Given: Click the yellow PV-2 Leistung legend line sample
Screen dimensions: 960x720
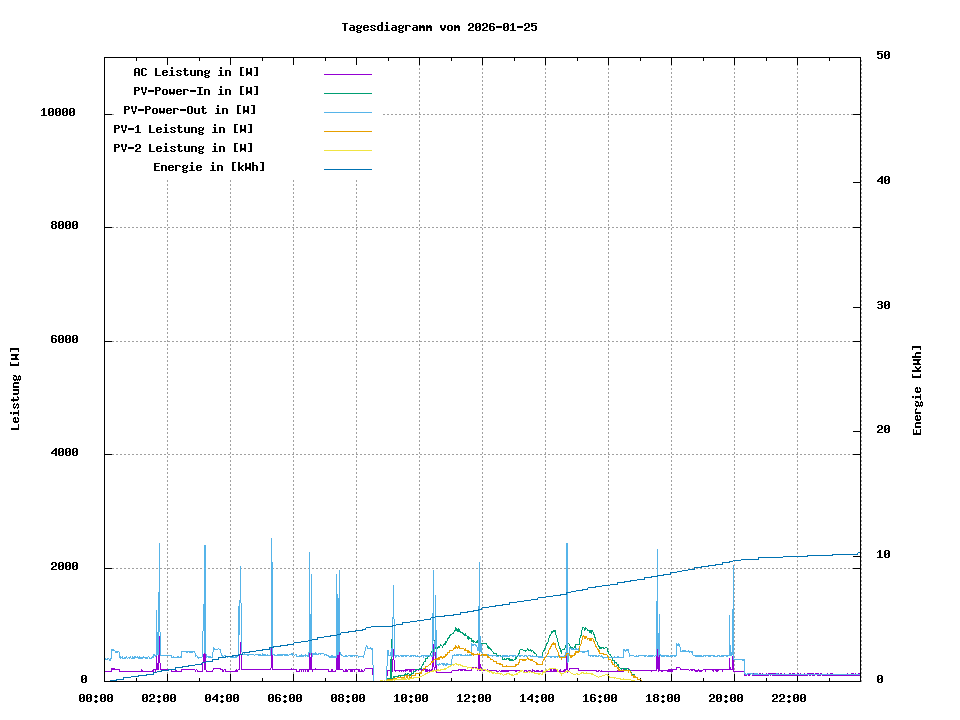Looking at the screenshot, I should click(347, 150).
